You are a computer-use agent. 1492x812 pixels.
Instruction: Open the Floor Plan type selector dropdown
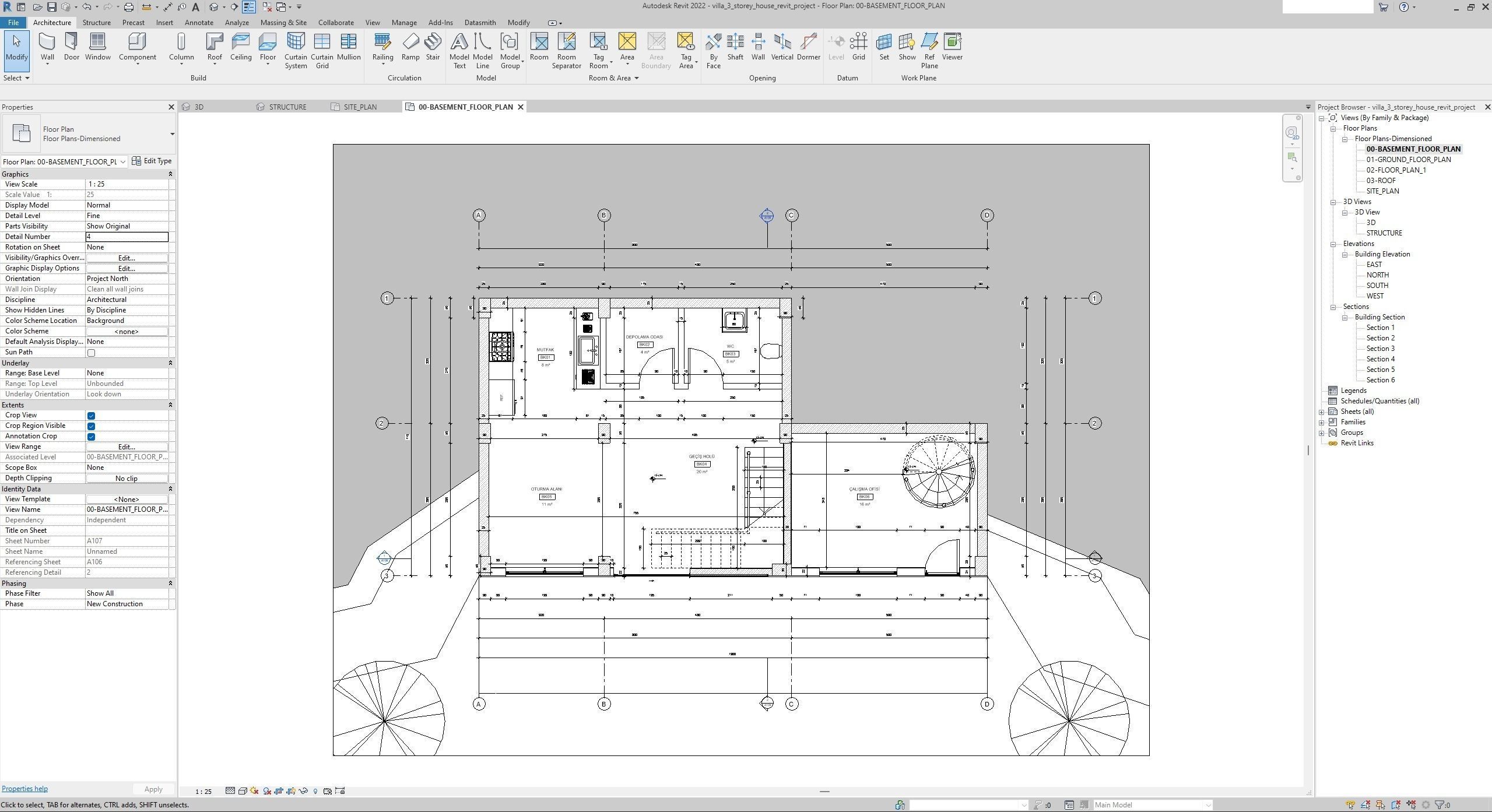point(172,134)
